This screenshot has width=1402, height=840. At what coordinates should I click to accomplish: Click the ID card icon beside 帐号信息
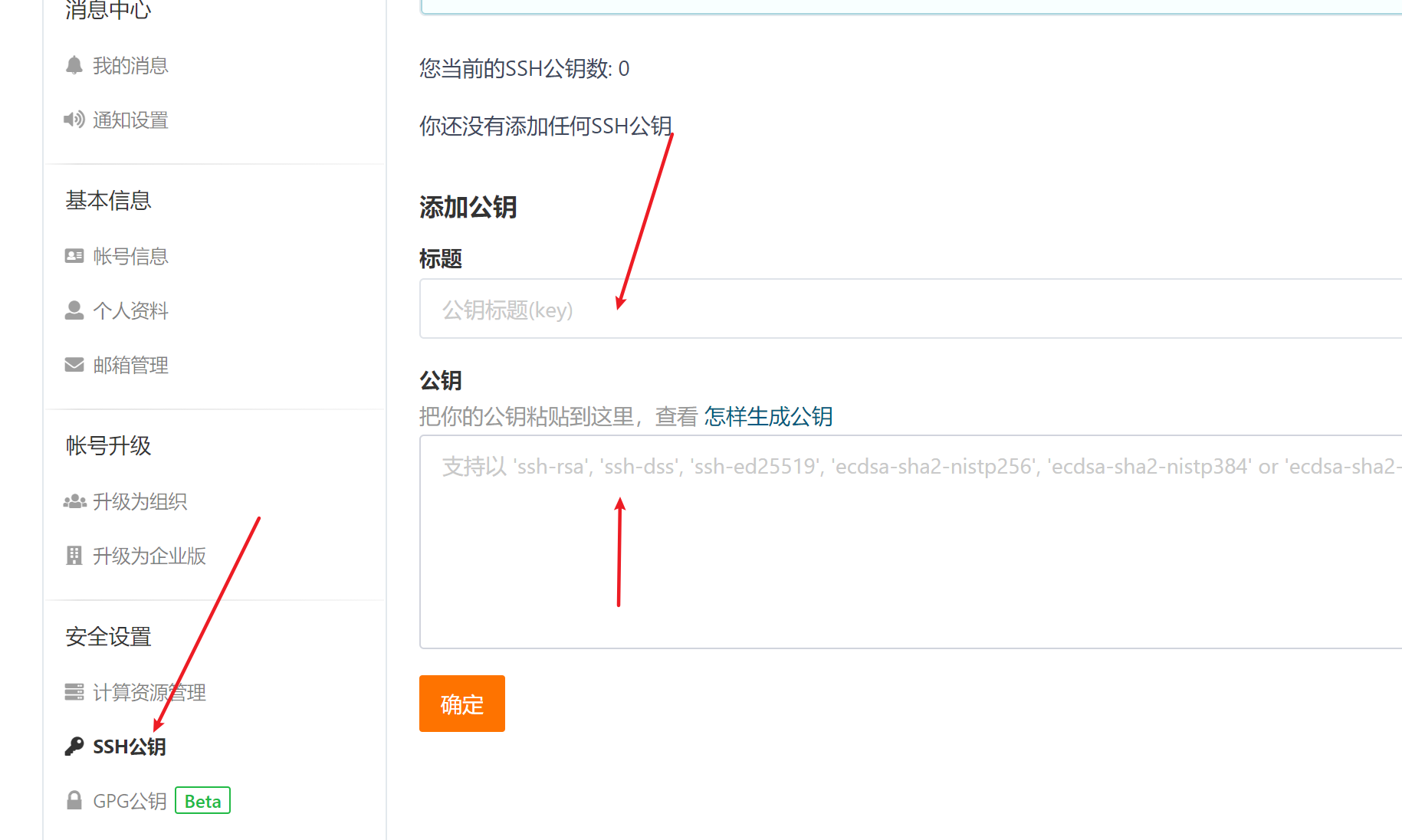click(x=74, y=256)
